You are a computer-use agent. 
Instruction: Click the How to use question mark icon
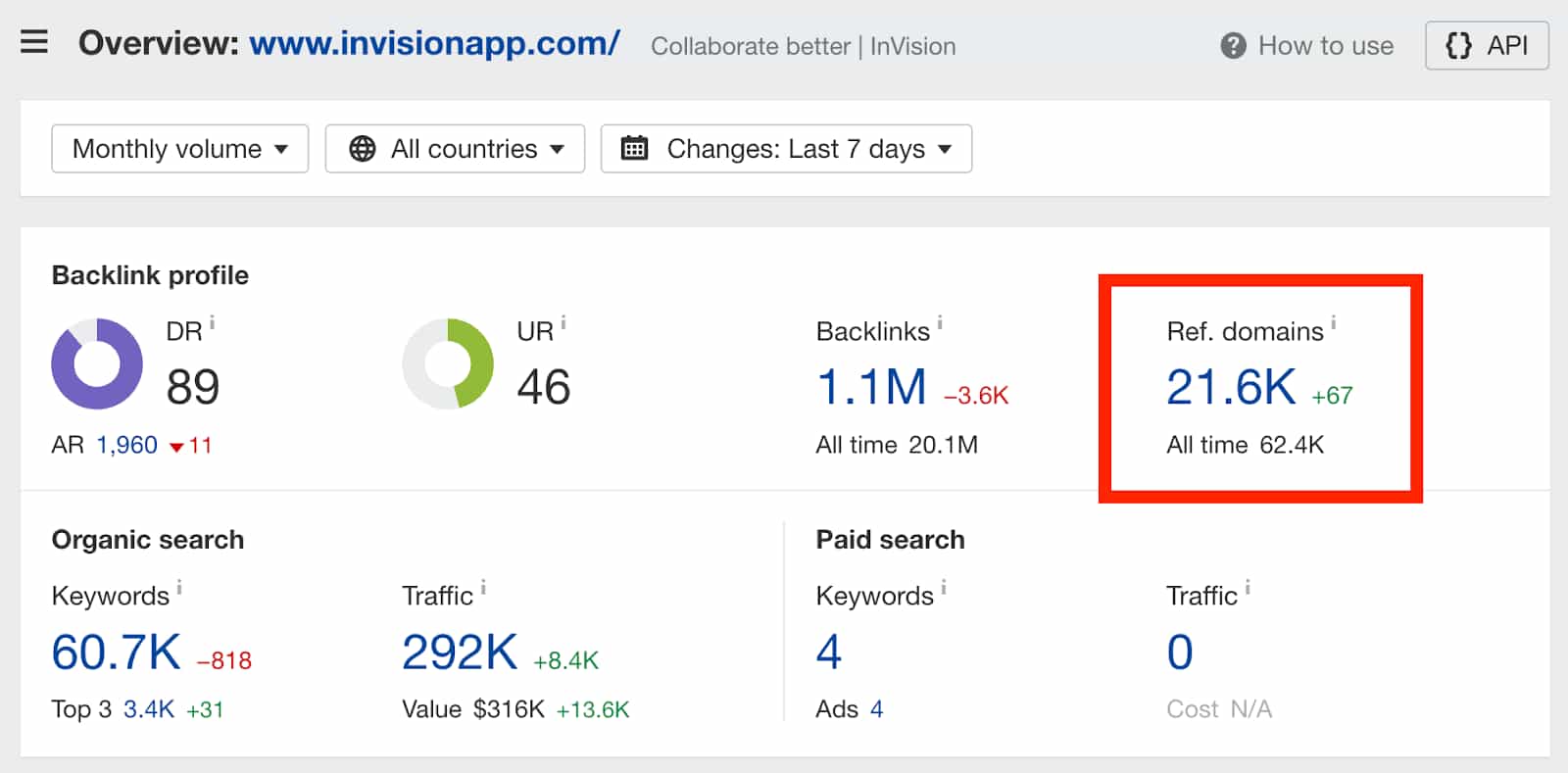pyautogui.click(x=1233, y=45)
